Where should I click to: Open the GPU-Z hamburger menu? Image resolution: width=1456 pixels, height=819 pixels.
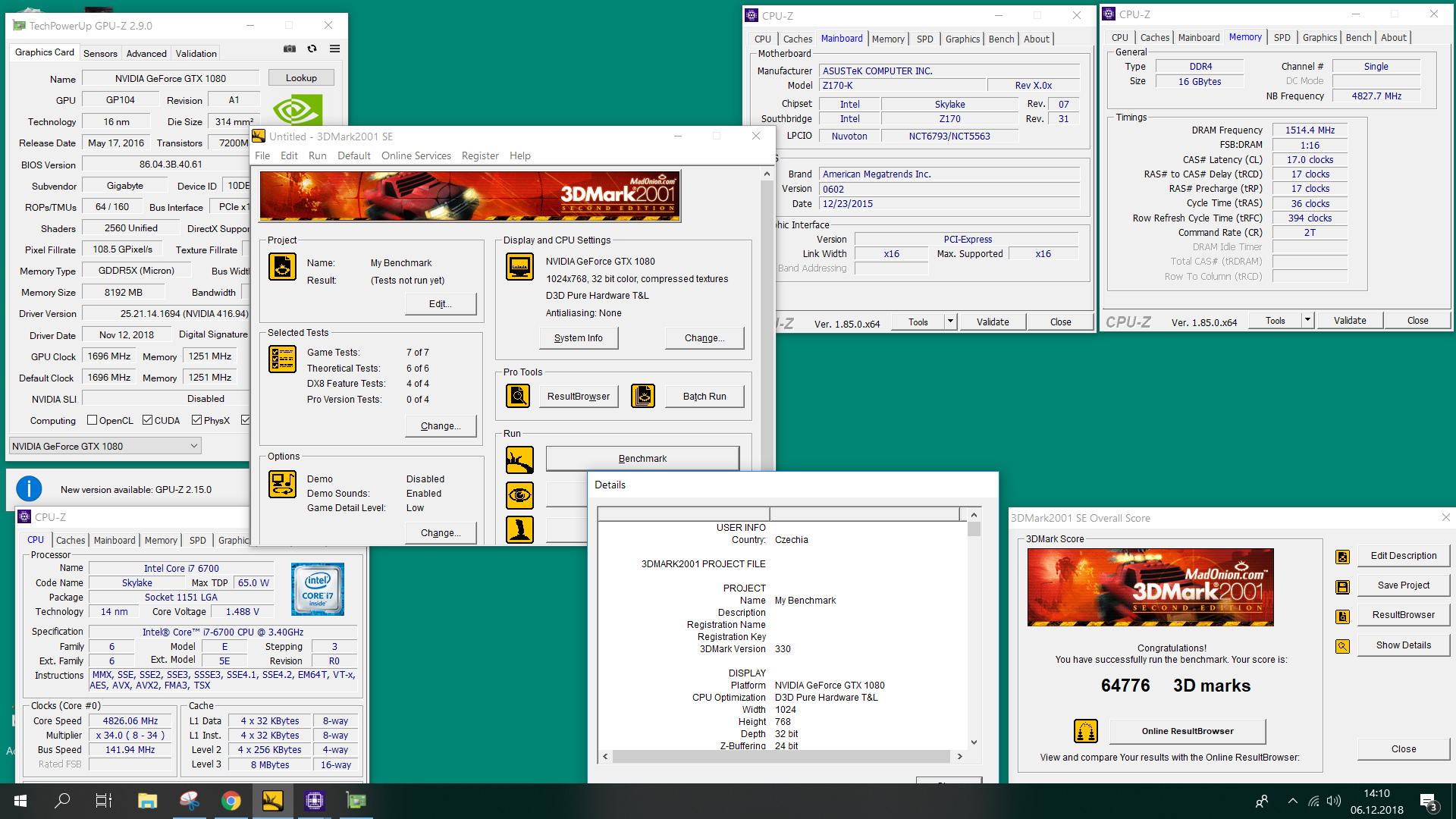(x=334, y=49)
